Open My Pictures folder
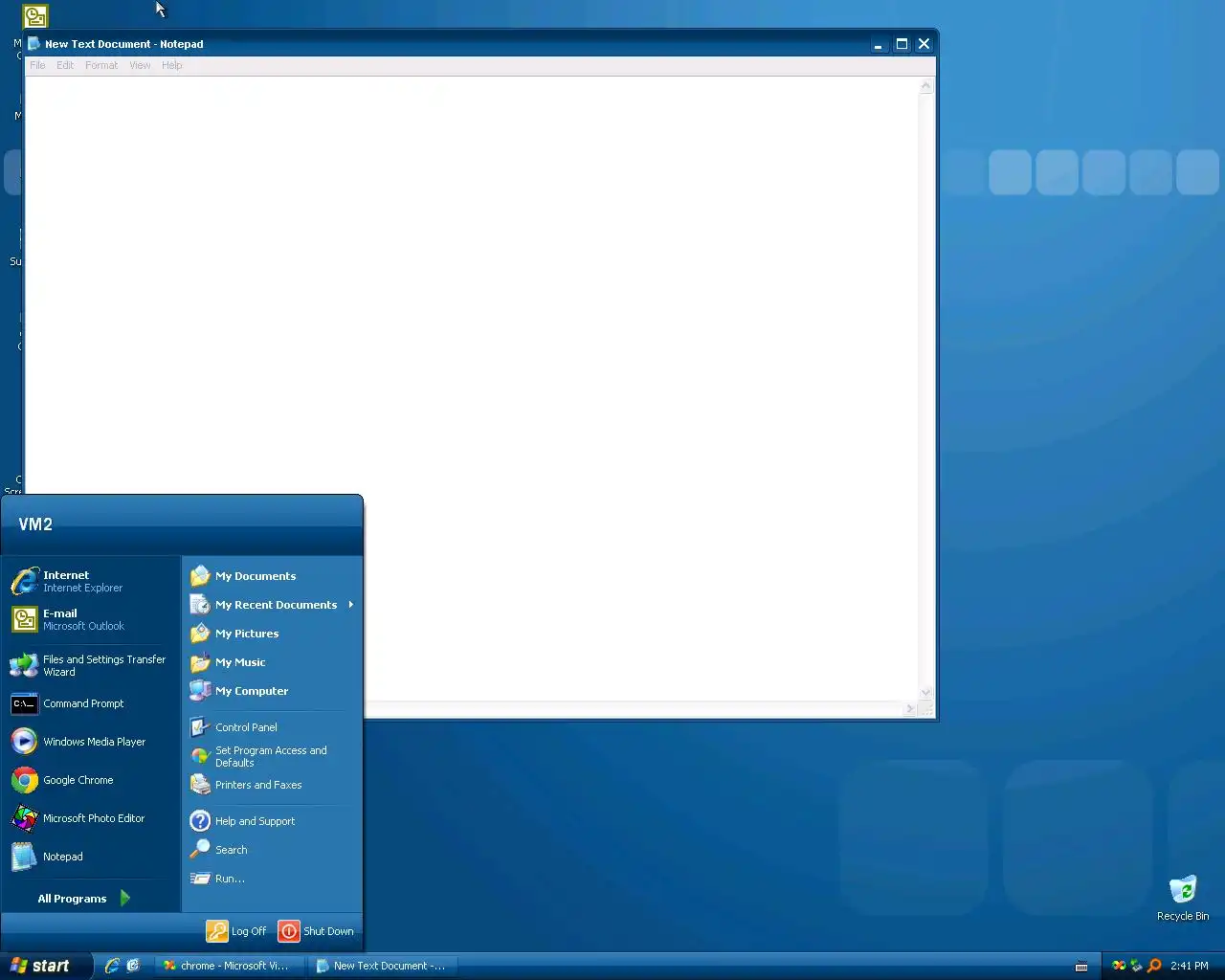This screenshot has width=1225, height=980. point(273,634)
